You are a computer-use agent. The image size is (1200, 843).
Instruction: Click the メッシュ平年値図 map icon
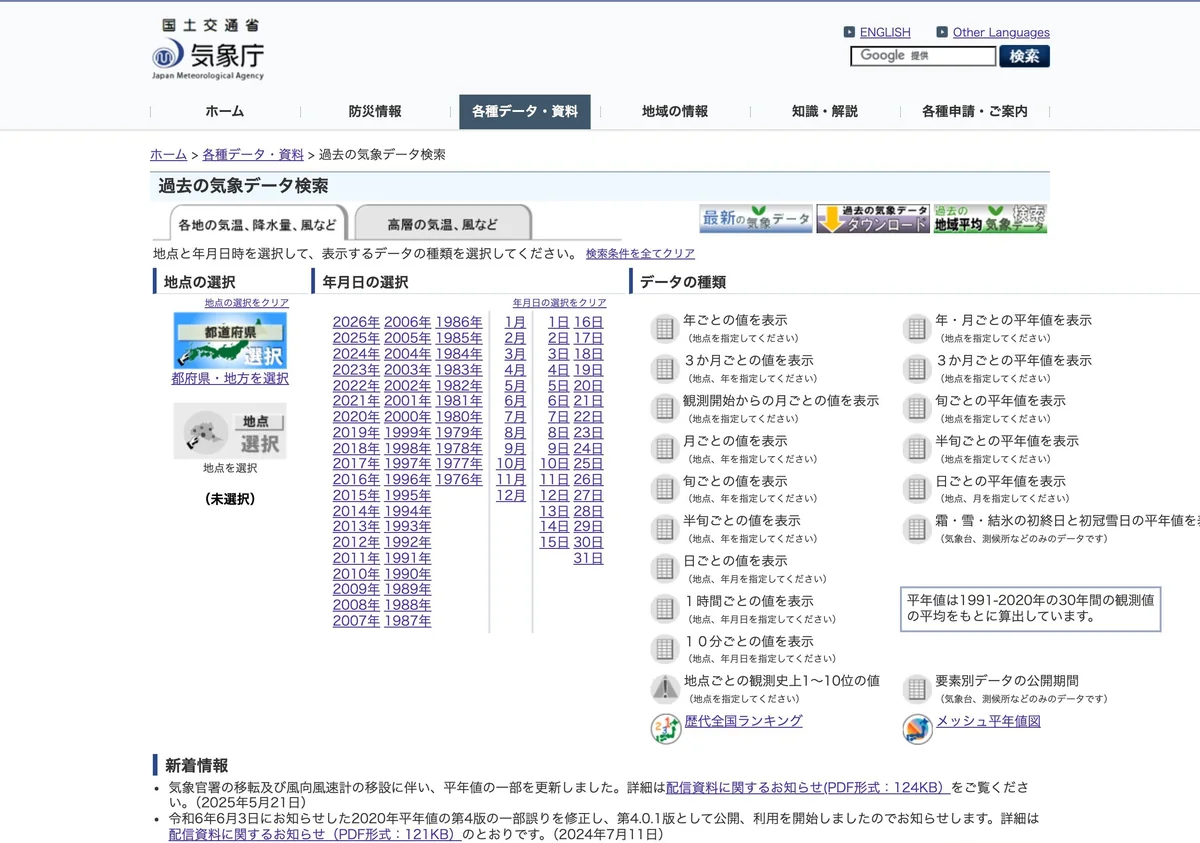(917, 728)
